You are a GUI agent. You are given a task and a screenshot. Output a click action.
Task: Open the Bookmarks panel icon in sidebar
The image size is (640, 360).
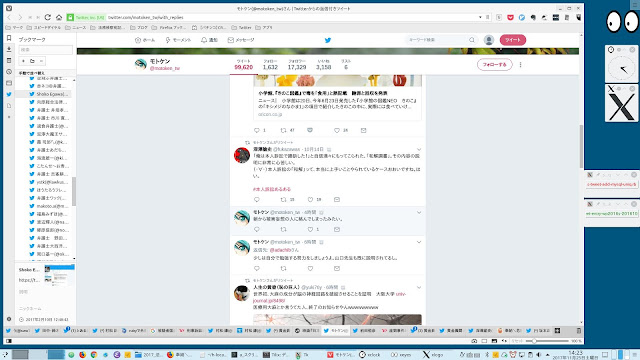9,38
